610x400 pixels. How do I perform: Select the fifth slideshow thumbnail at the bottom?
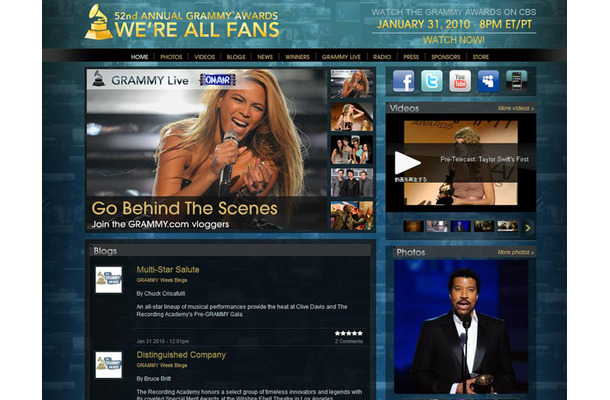(352, 216)
